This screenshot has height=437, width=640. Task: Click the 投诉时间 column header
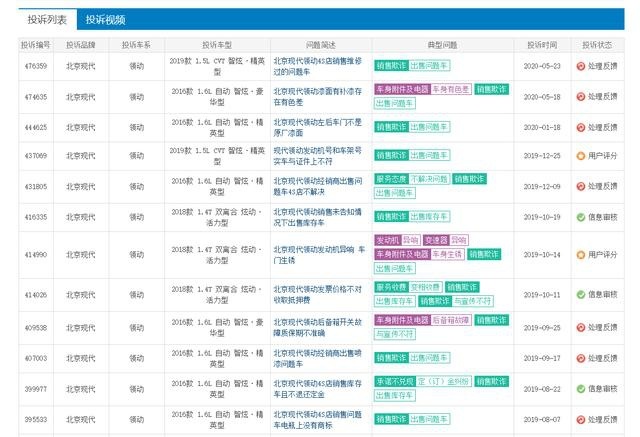pyautogui.click(x=542, y=45)
